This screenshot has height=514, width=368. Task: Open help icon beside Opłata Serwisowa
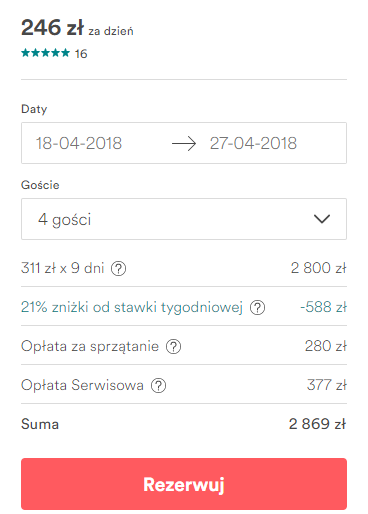point(158,385)
